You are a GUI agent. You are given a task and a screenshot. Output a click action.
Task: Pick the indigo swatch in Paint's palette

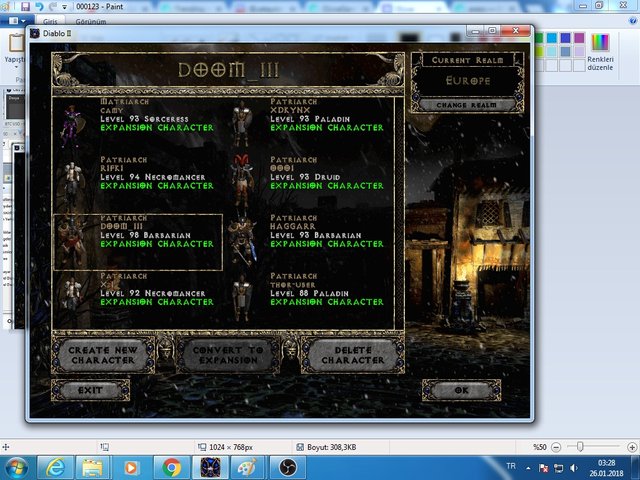point(565,38)
